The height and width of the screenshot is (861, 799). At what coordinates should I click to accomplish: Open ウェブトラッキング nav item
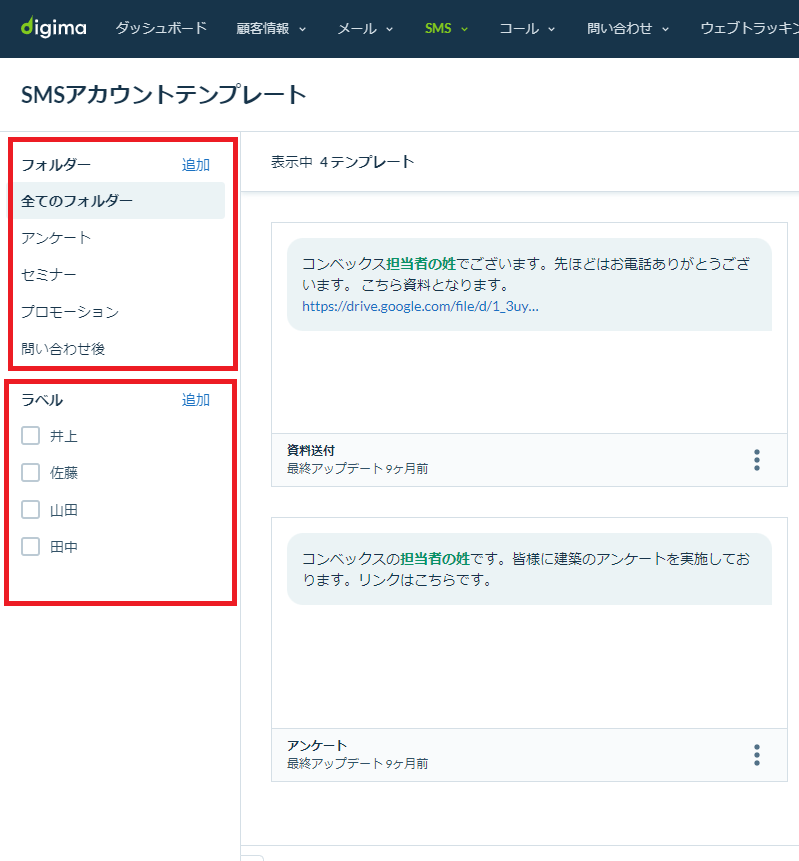(x=750, y=28)
